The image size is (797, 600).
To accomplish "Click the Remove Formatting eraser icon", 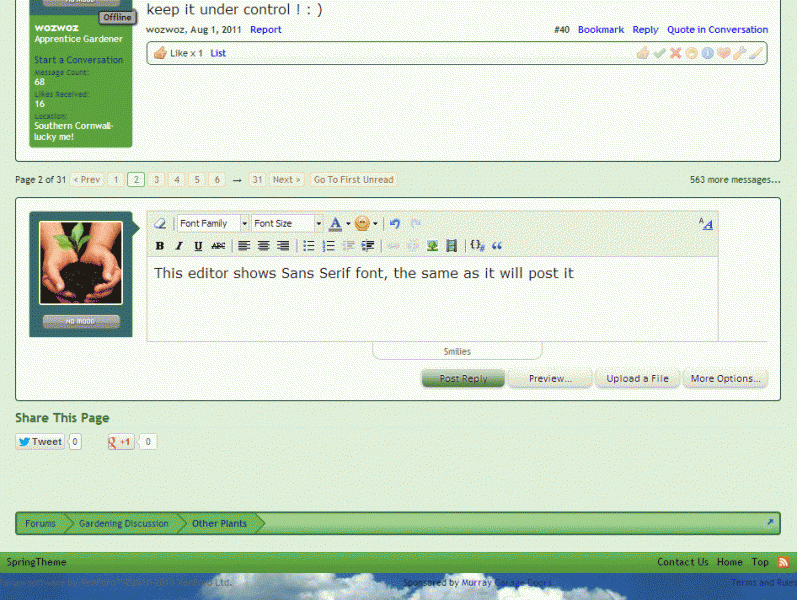I will coord(160,223).
